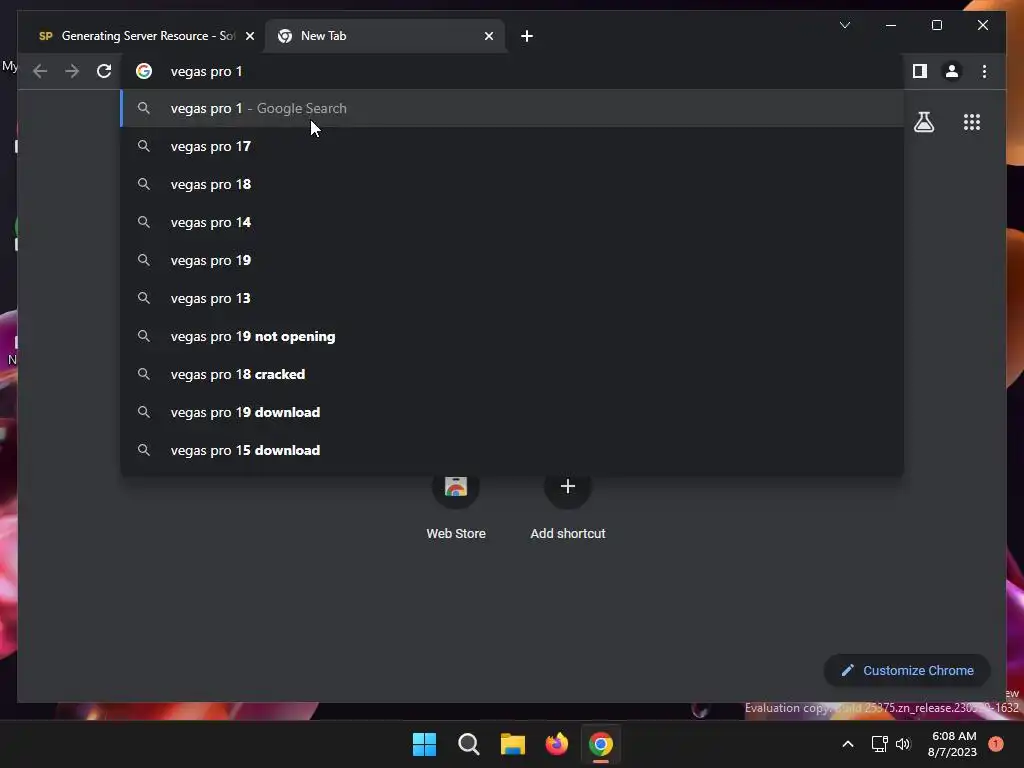Click the browser forward arrow
This screenshot has width=1024, height=768.
coord(72,71)
